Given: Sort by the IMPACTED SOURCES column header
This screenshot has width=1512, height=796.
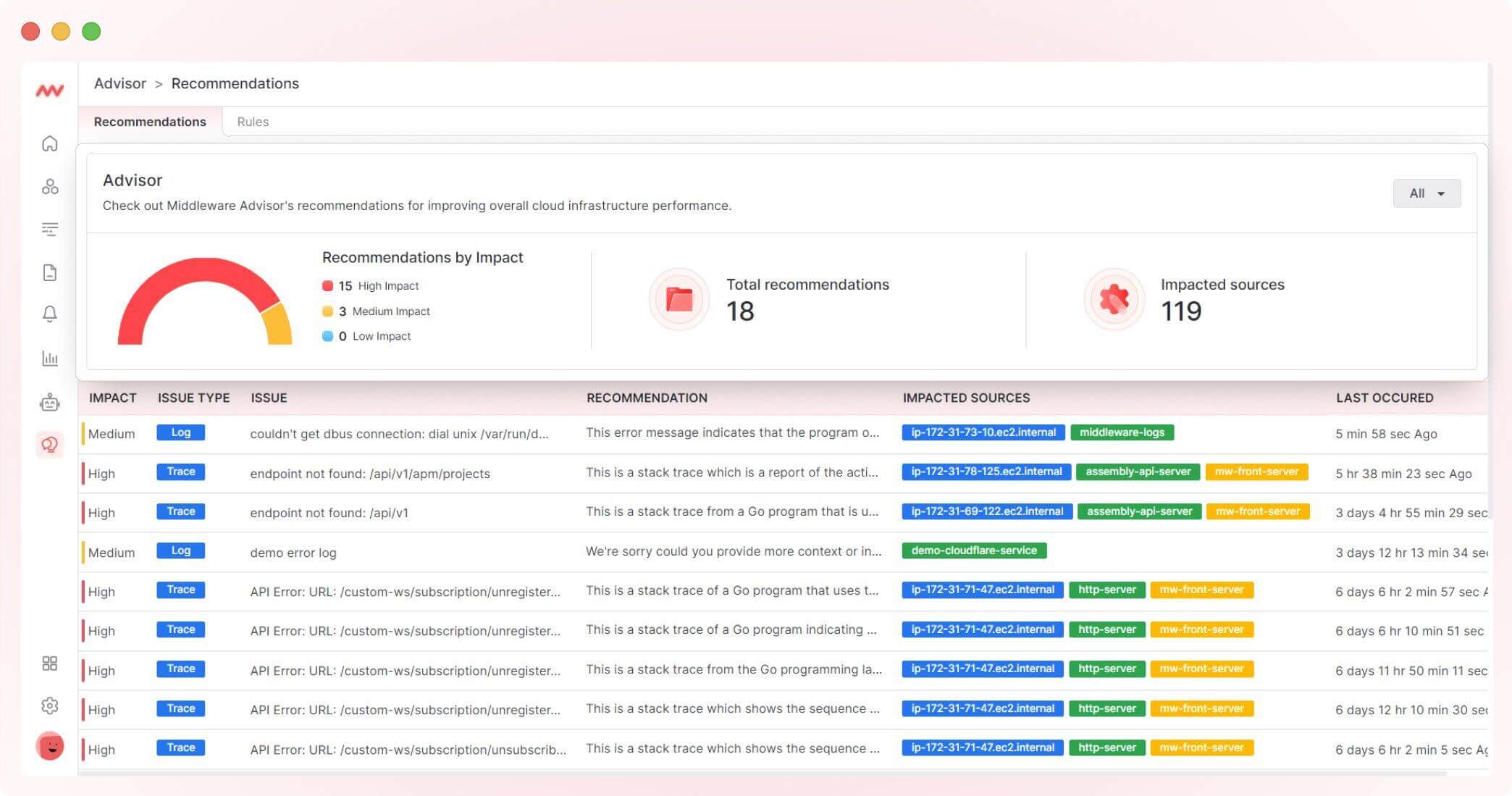Looking at the screenshot, I should pos(966,398).
